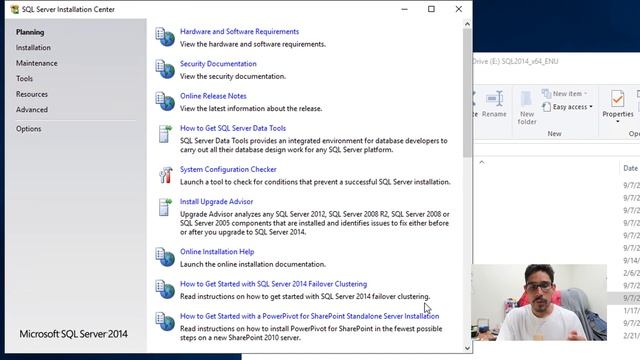Click the Hardware and Software Requirements globe icon
This screenshot has height=360, width=640.
point(165,37)
